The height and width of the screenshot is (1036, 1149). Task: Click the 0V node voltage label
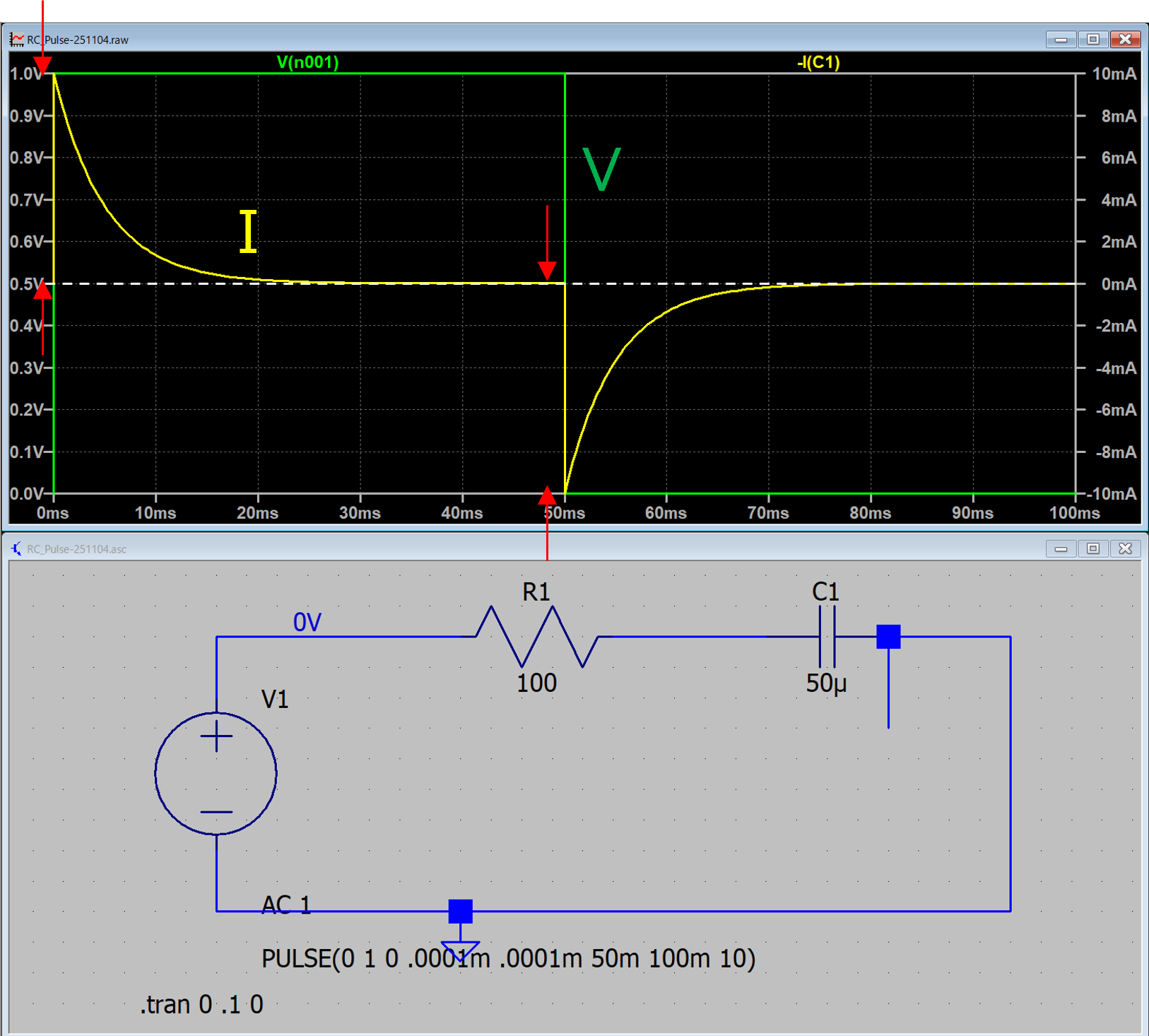(x=307, y=623)
